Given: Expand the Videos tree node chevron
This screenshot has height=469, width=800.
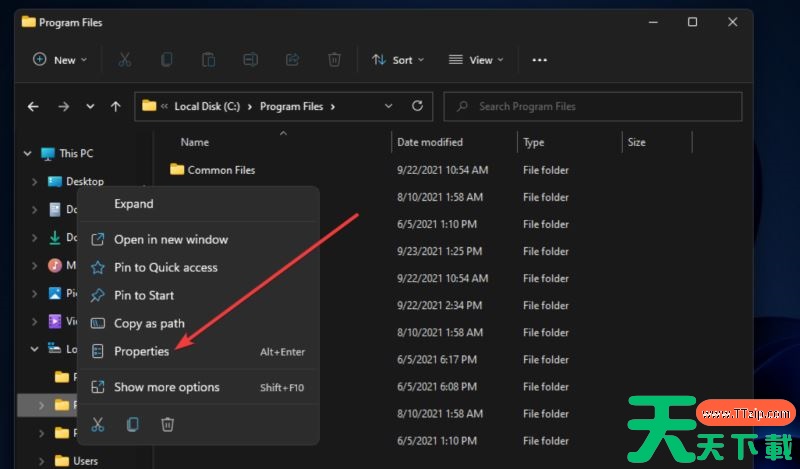Looking at the screenshot, I should coord(34,321).
